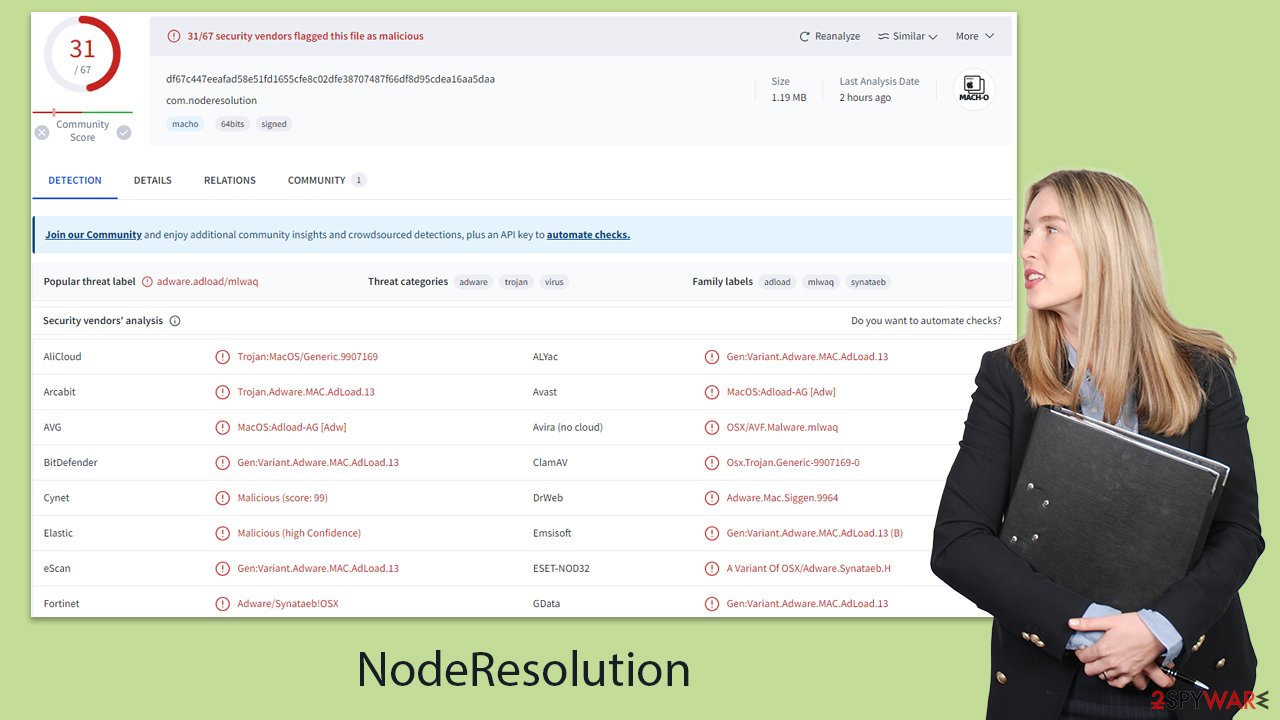Screen dimensions: 1280x720
Task: Click the BitDefender detection alert icon
Action: [223, 462]
